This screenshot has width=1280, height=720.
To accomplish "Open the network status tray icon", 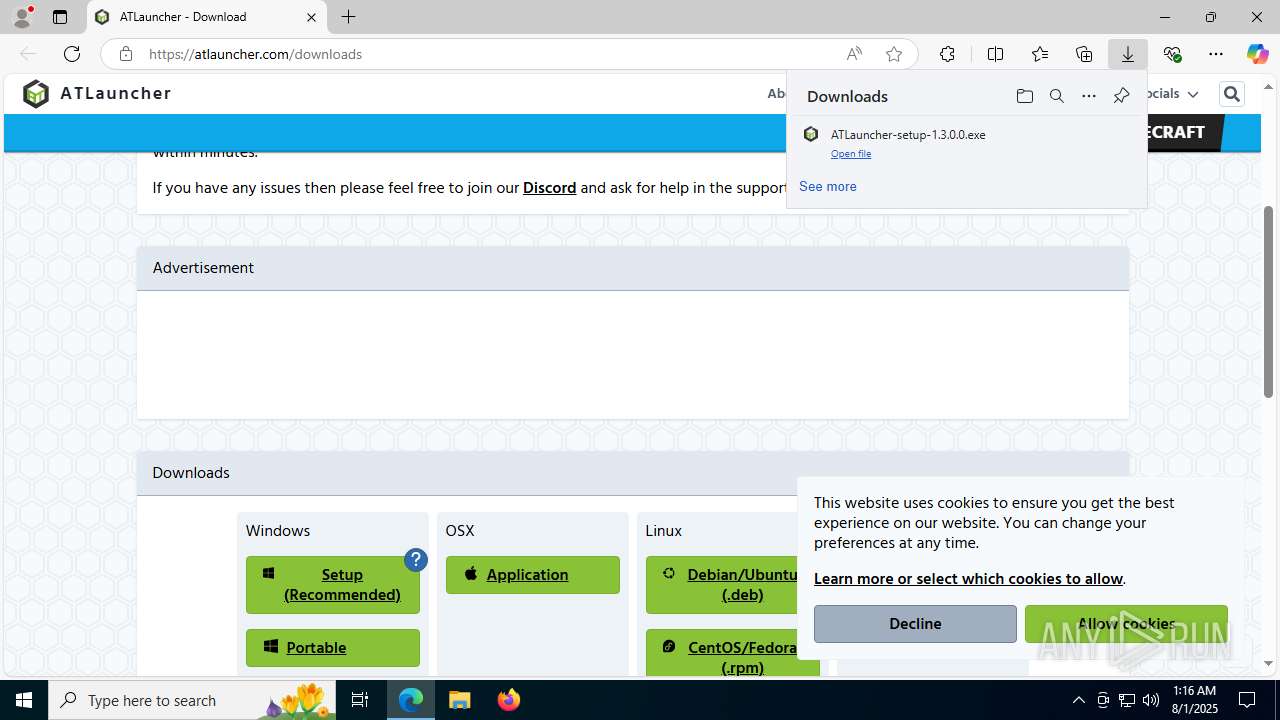I will 1127,700.
